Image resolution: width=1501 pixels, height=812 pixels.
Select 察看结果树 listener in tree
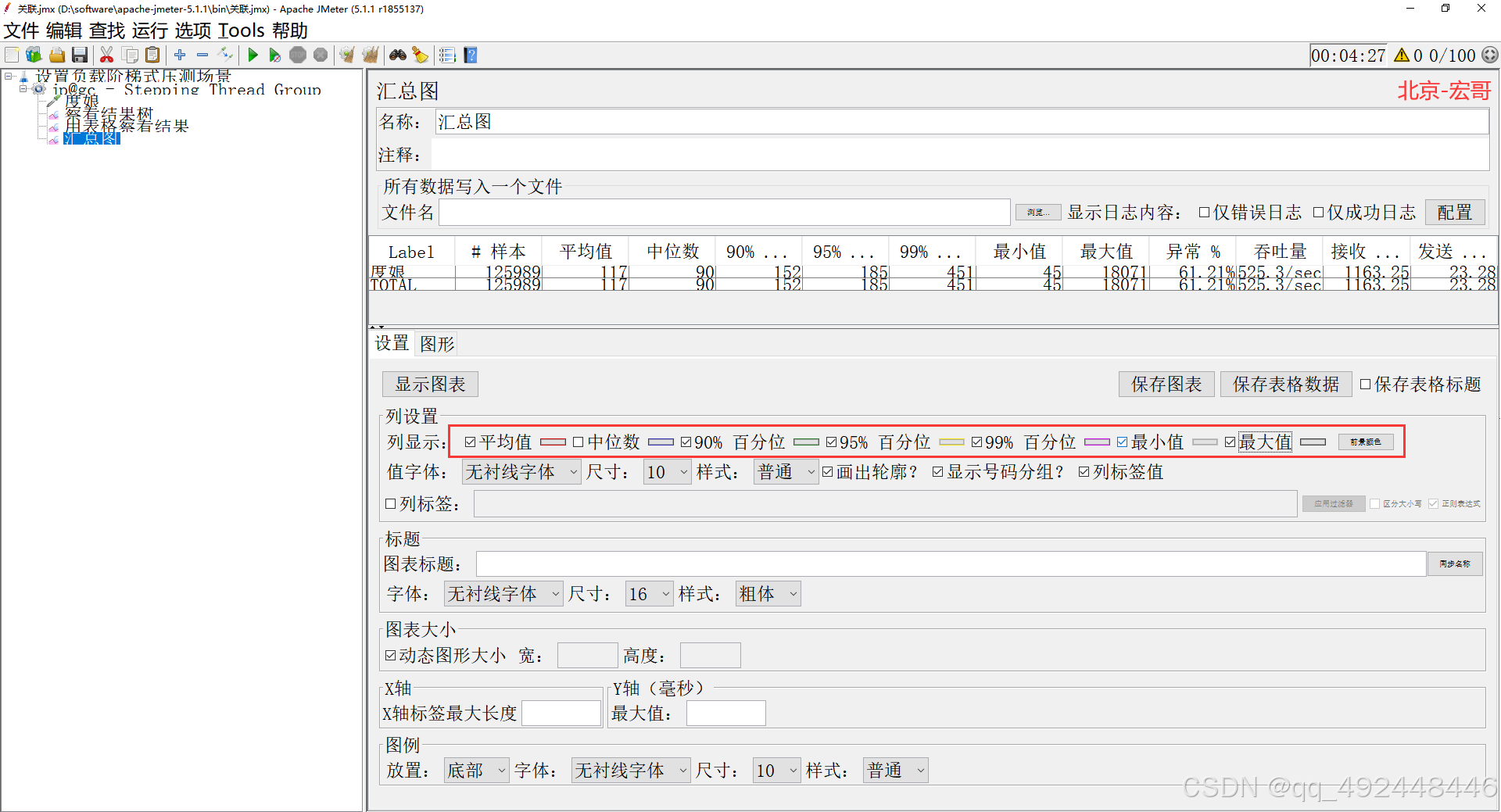click(x=109, y=113)
